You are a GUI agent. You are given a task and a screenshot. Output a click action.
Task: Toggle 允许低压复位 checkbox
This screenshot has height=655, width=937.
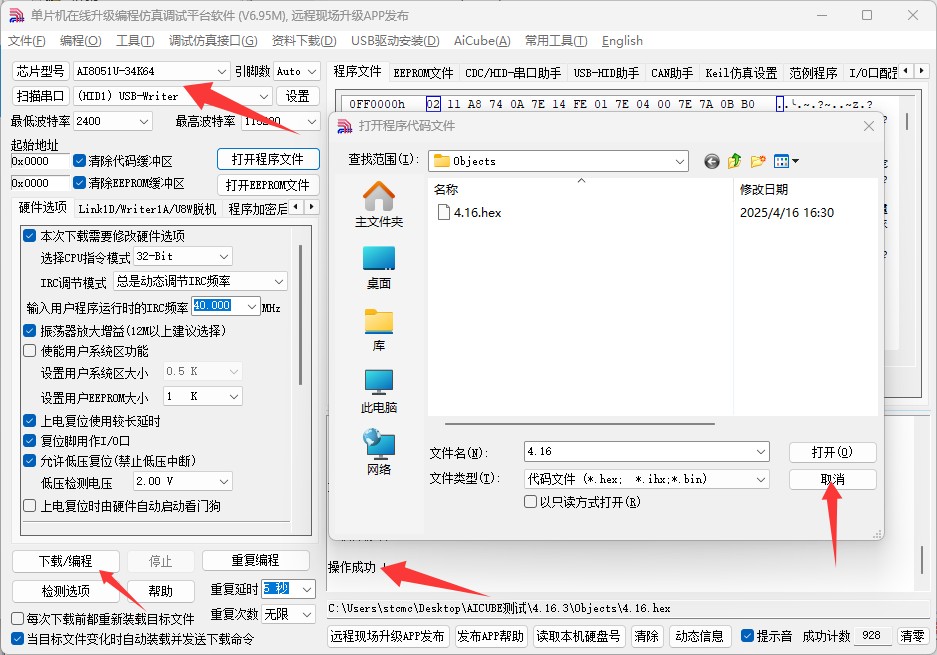coord(30,461)
